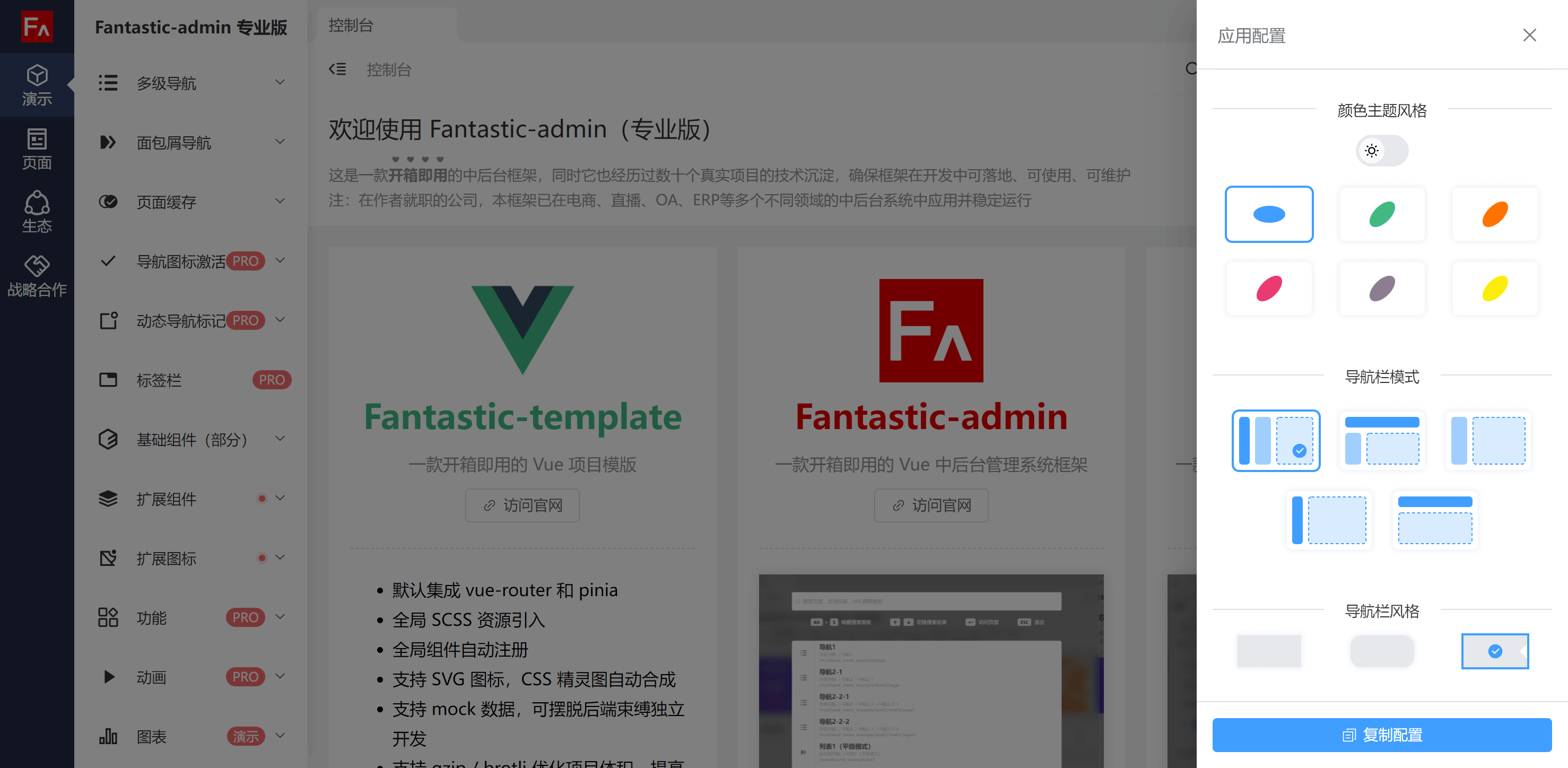
Task: Pick the purple-gray theme color swatch
Action: click(x=1382, y=289)
